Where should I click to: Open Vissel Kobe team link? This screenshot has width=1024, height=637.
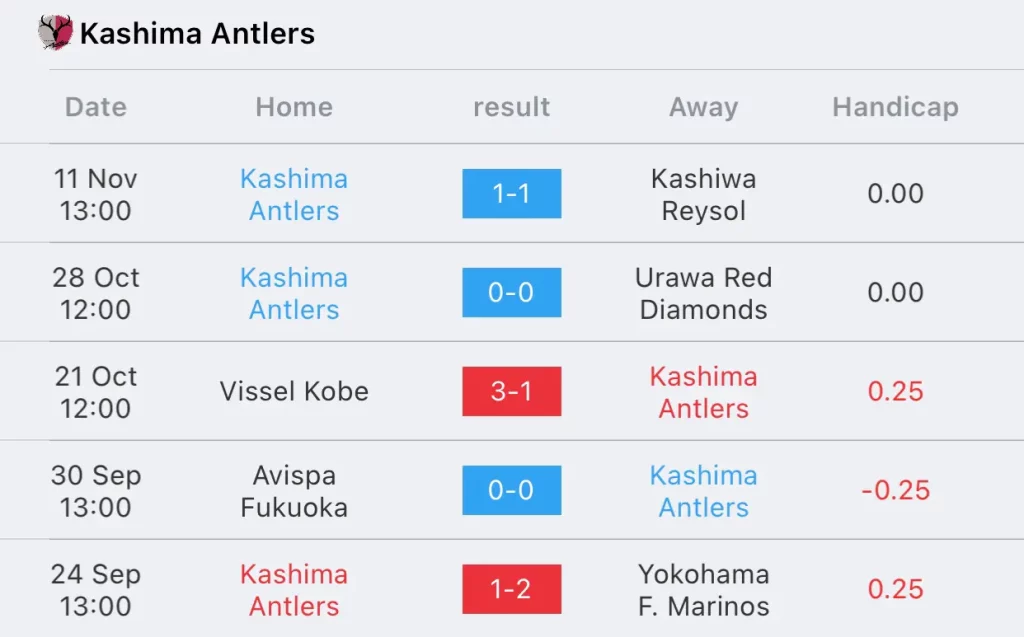pos(294,391)
